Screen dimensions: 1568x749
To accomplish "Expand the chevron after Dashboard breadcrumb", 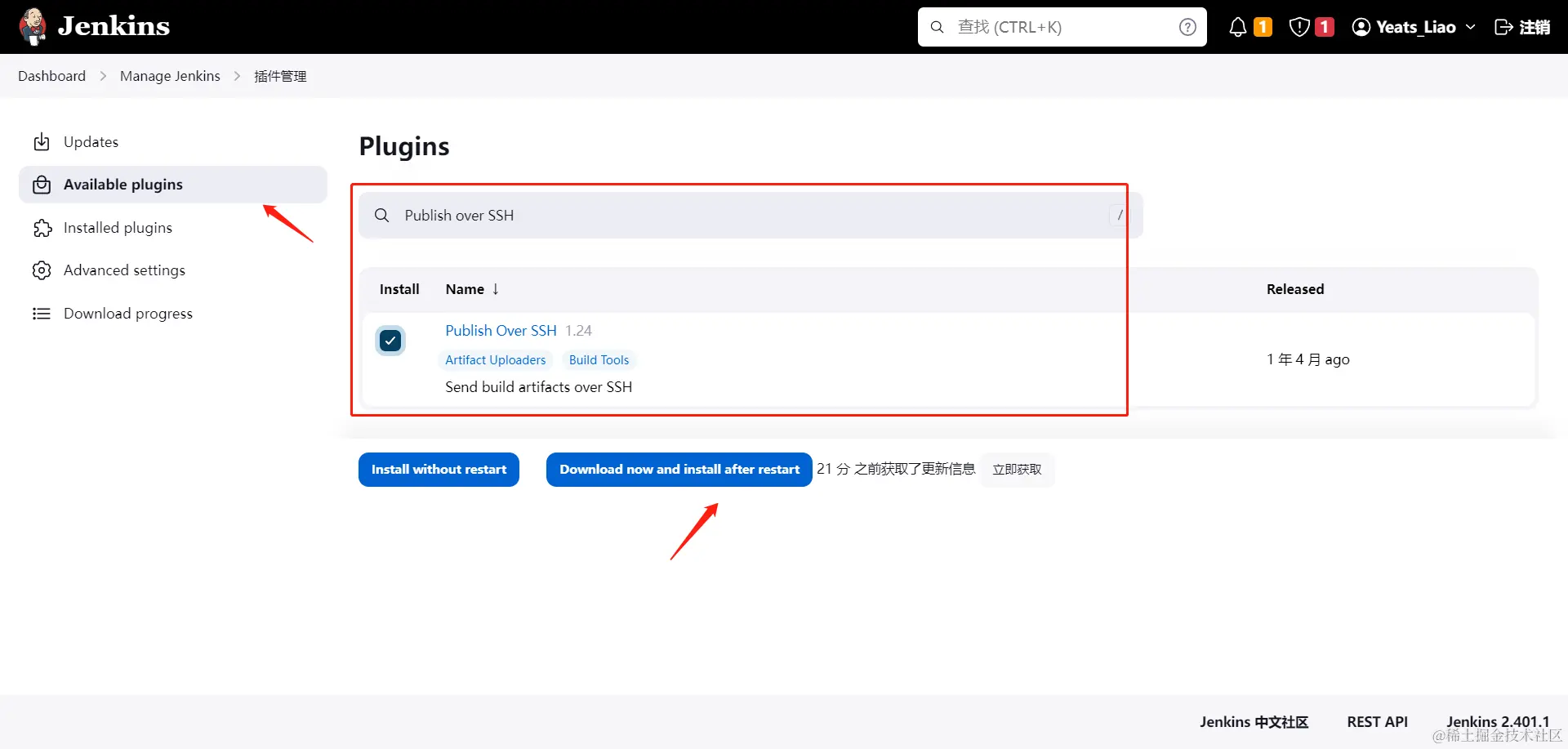I will coord(103,76).
